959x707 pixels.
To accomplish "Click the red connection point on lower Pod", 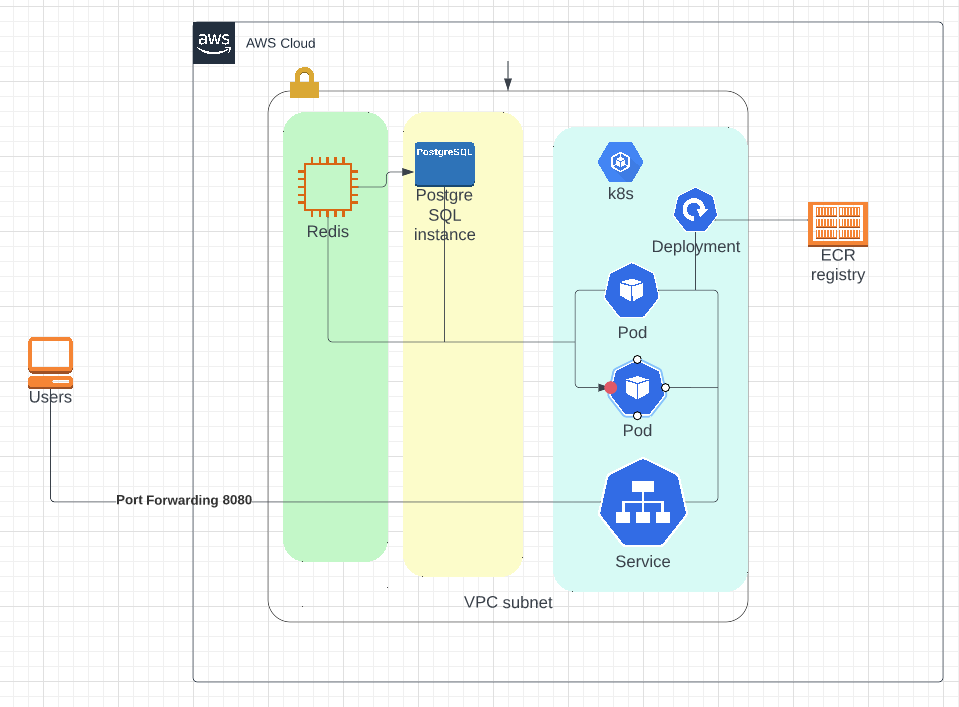I will coord(610,388).
